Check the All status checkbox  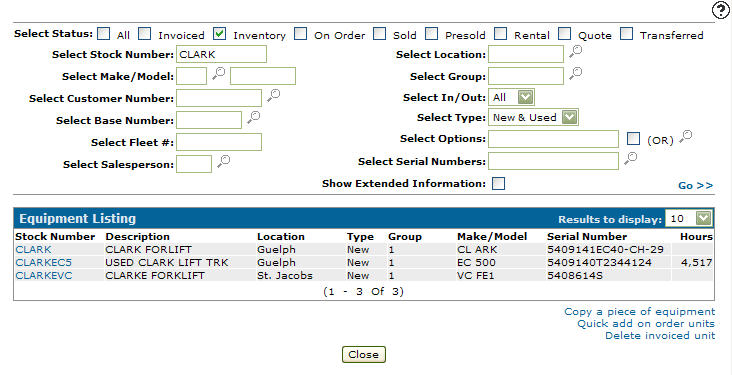pyautogui.click(x=104, y=34)
